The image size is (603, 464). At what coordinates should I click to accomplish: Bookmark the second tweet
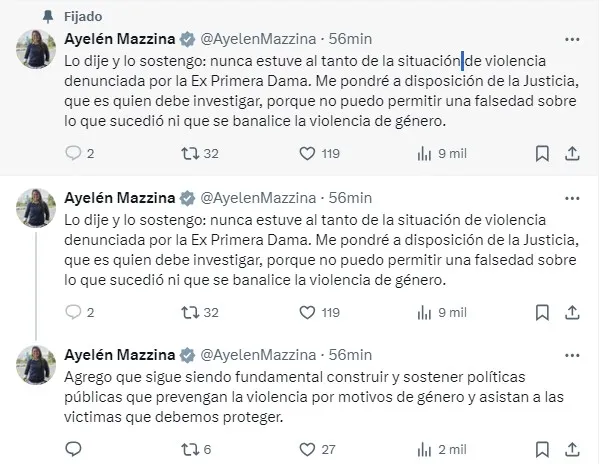coord(541,312)
